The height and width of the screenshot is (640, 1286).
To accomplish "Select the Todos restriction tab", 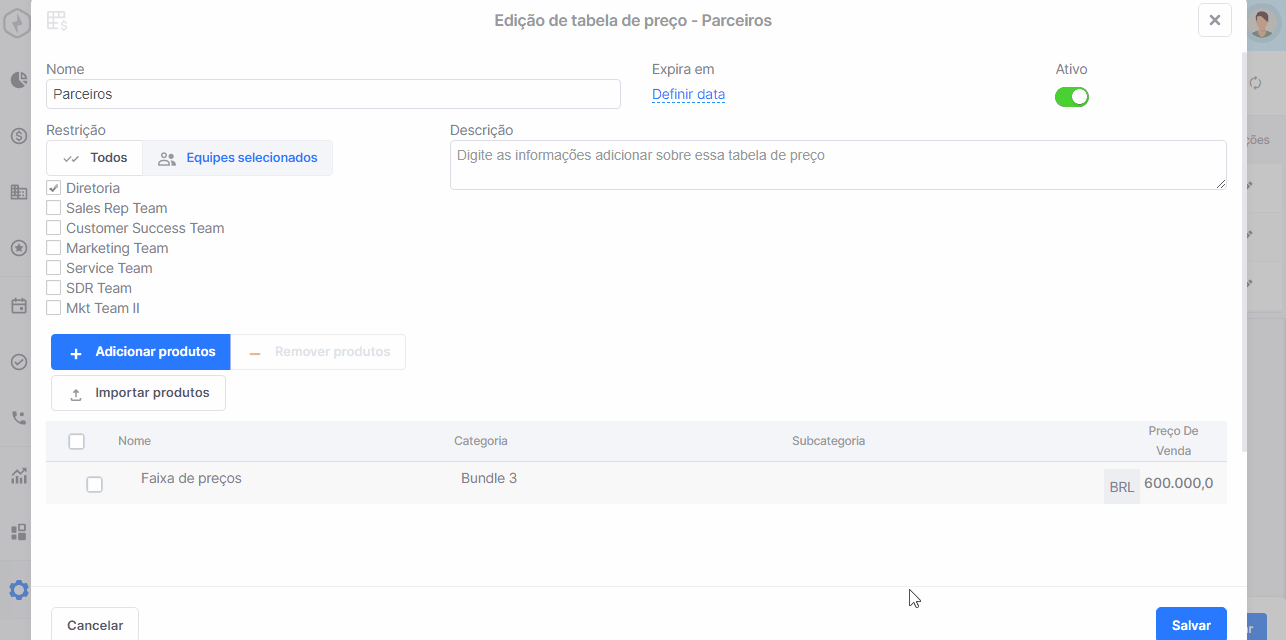I will point(95,158).
